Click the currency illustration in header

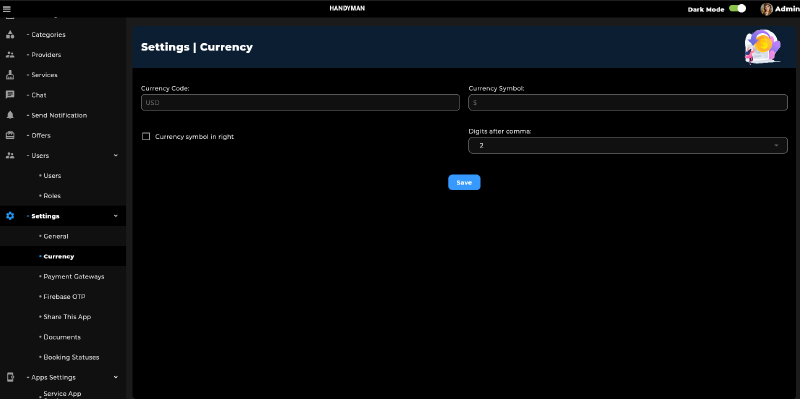coord(762,47)
